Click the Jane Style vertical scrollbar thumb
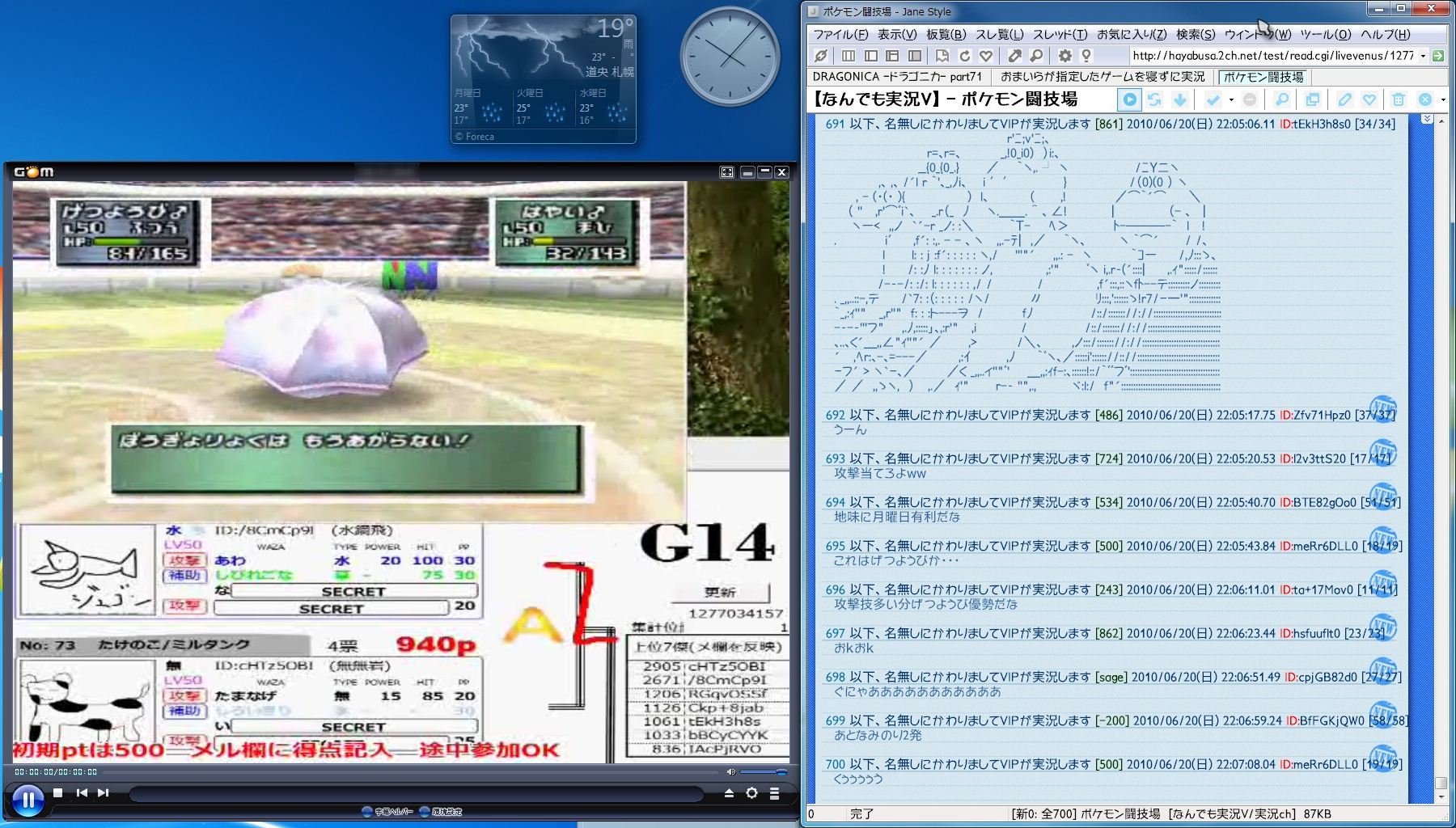1456x828 pixels. click(x=1441, y=783)
